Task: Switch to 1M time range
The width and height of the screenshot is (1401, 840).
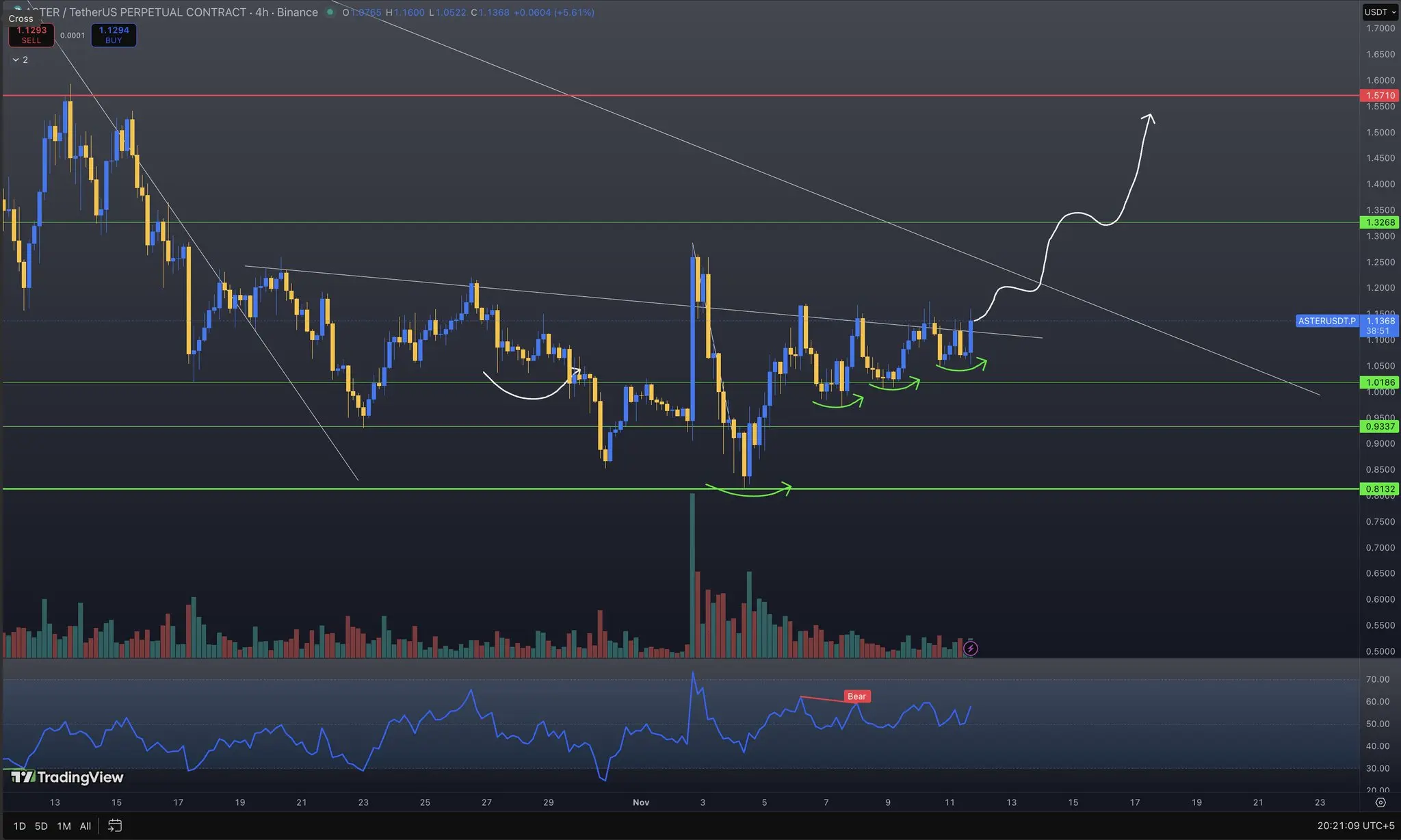Action: click(x=64, y=826)
